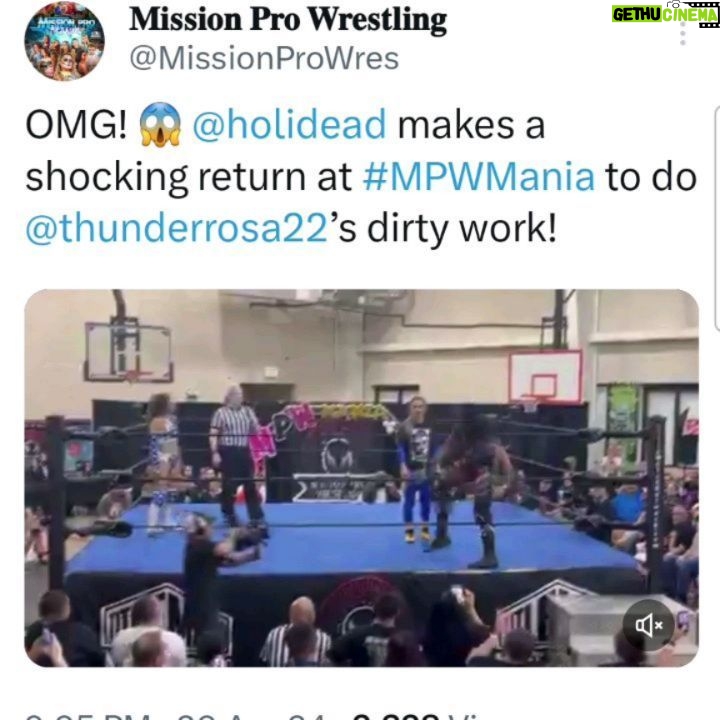
Task: Open the @MissionProWres handle
Action: [264, 59]
